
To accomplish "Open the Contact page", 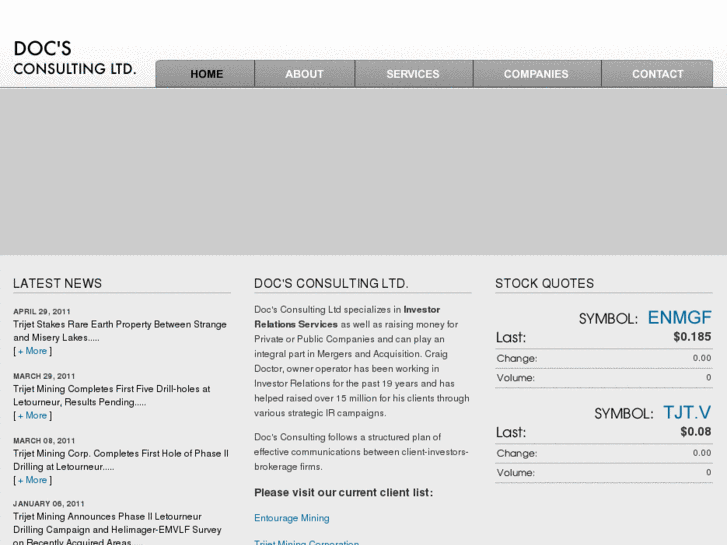I will tap(657, 74).
